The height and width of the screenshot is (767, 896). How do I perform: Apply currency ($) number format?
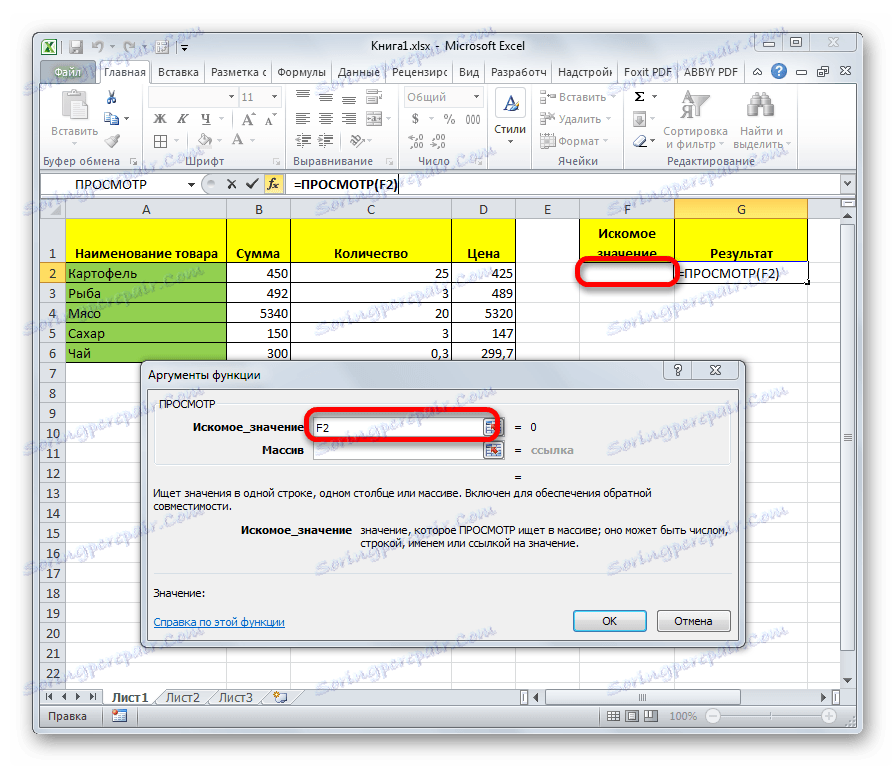tap(415, 119)
